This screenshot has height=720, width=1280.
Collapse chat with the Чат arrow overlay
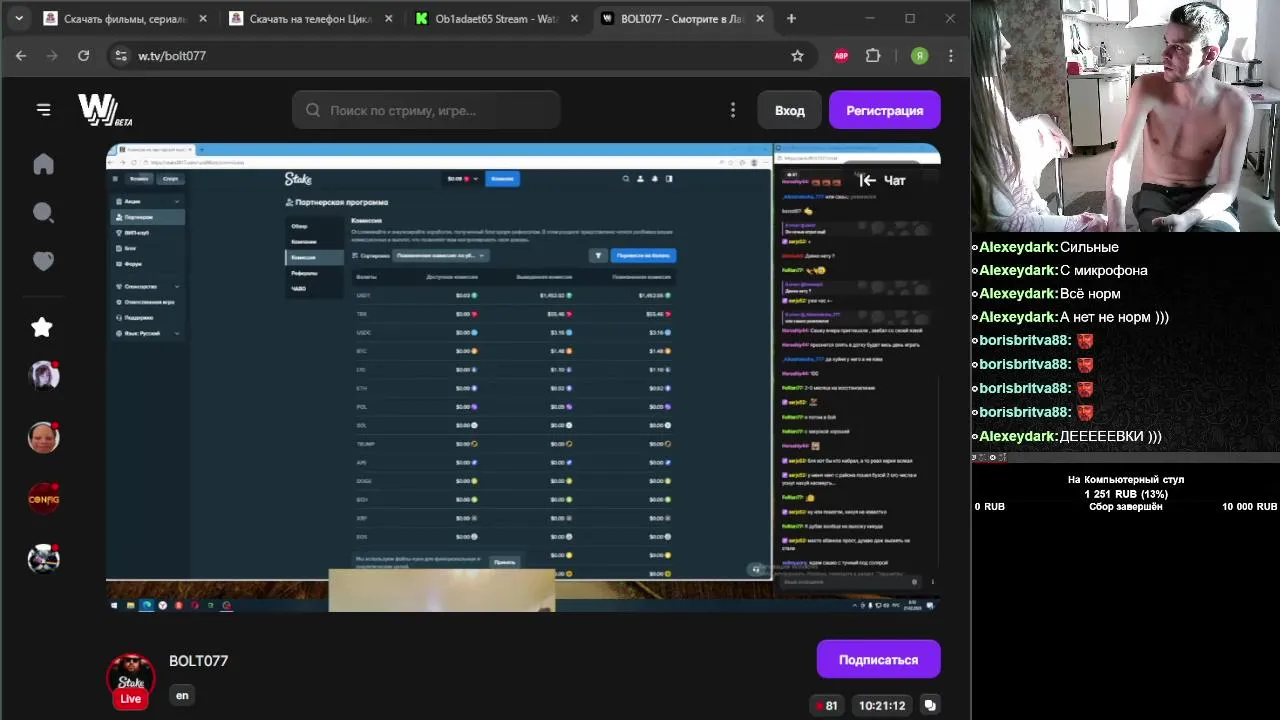pyautogui.click(x=883, y=180)
